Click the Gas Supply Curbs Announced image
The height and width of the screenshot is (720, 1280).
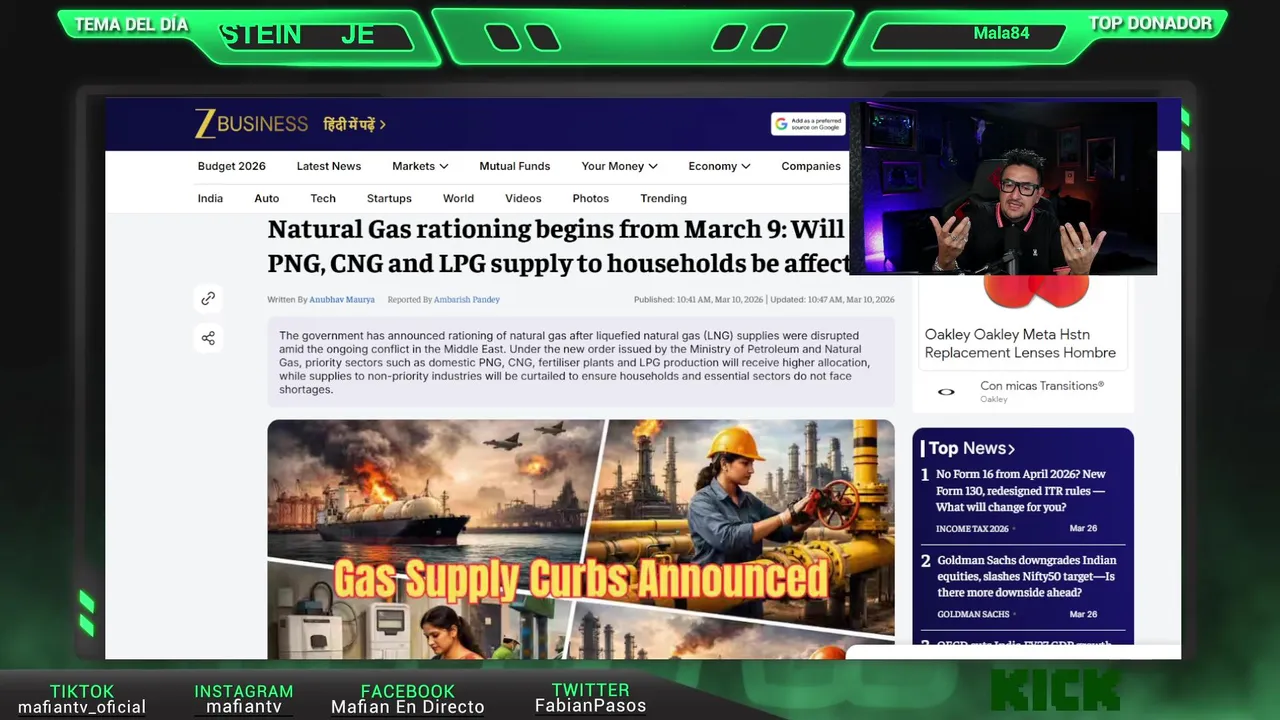click(x=581, y=539)
